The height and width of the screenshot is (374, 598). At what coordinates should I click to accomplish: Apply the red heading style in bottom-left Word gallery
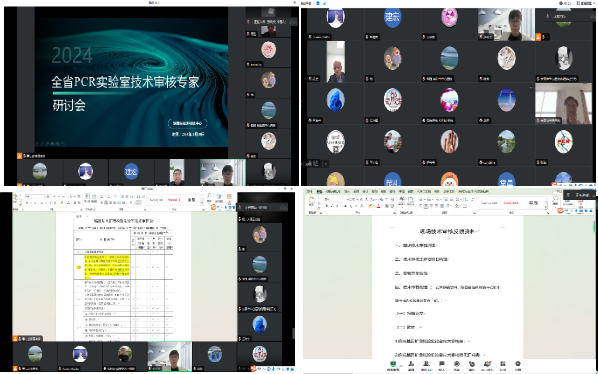coord(174,200)
